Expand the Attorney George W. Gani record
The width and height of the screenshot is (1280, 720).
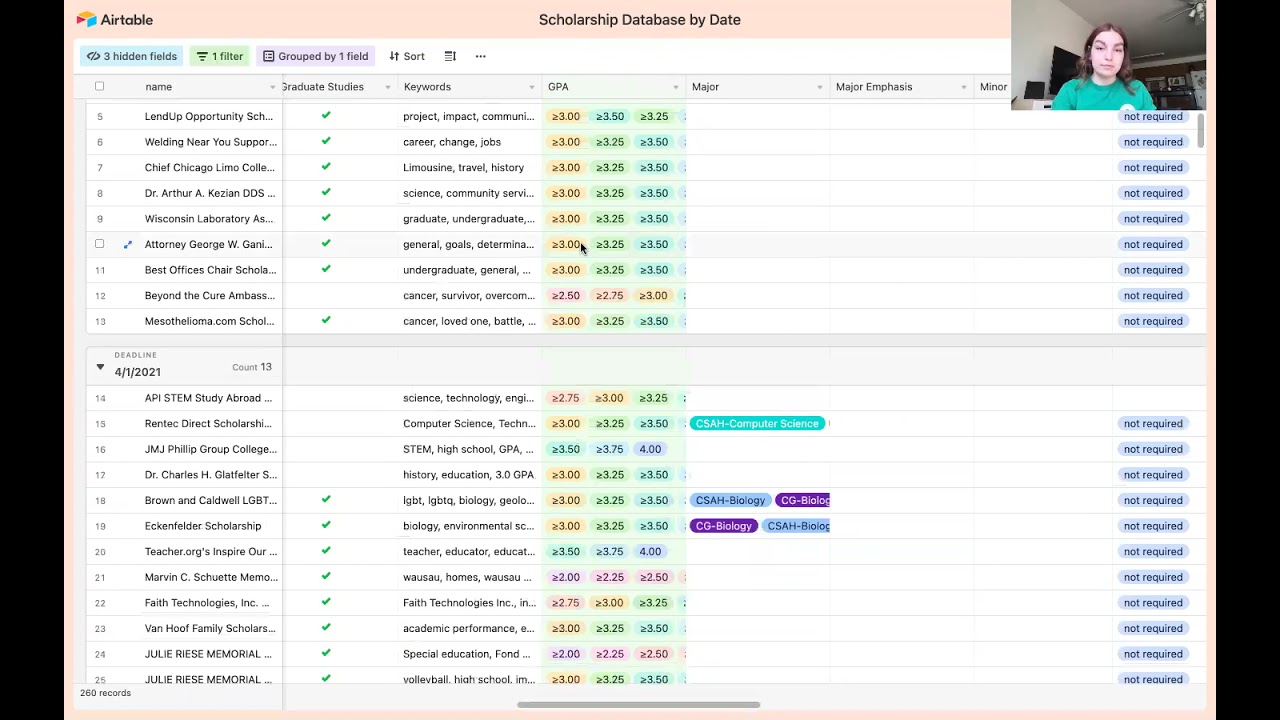[x=127, y=244]
